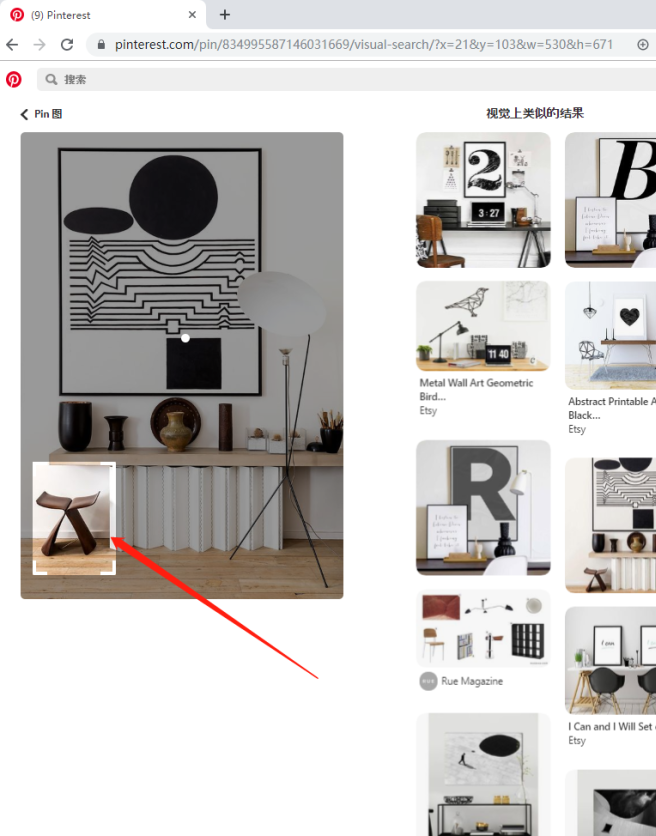This screenshot has height=836, width=656.
Task: Click the Pinterest search input field
Action: (x=346, y=79)
